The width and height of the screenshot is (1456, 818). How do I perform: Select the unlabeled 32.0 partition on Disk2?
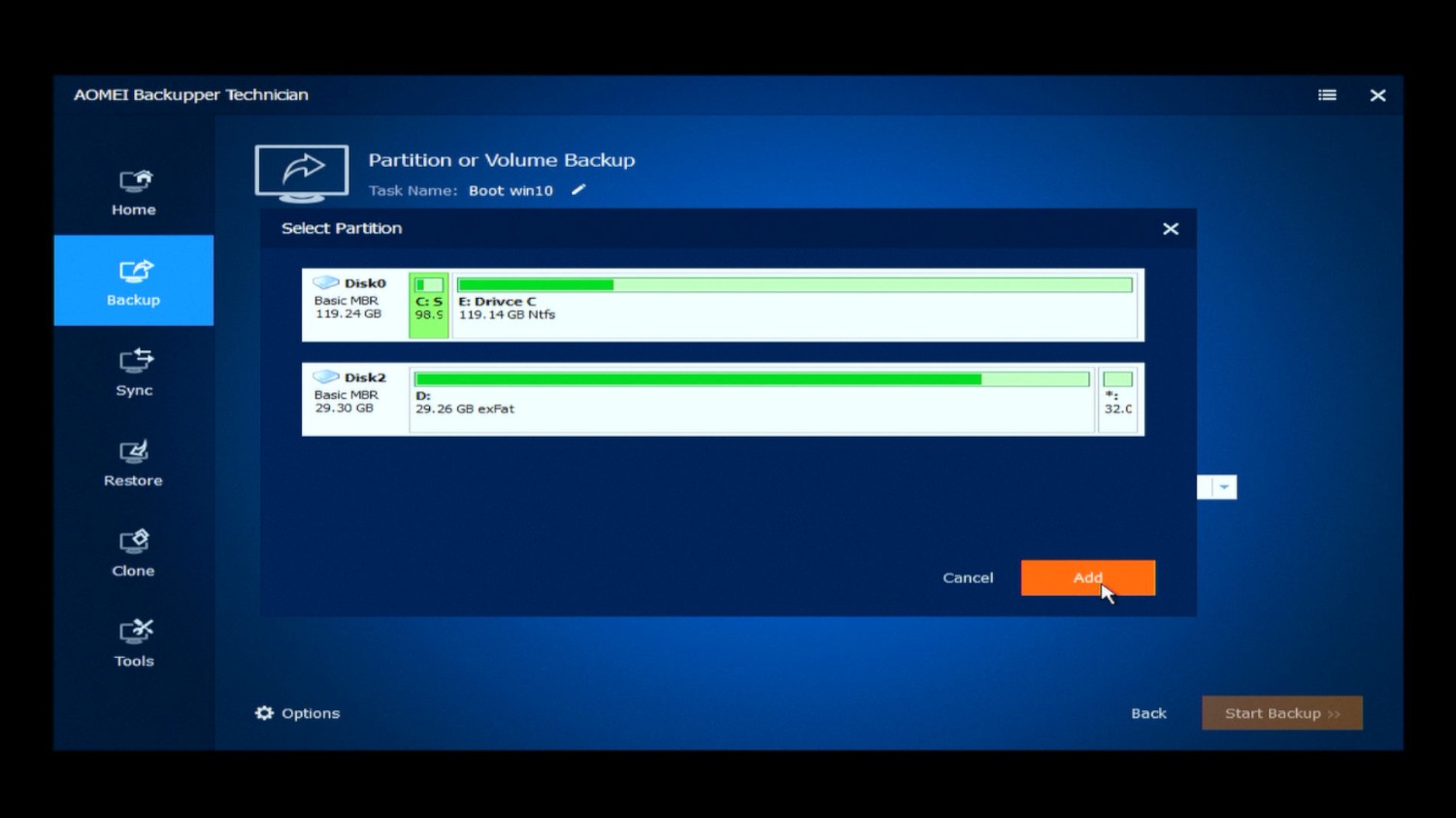tap(1118, 400)
